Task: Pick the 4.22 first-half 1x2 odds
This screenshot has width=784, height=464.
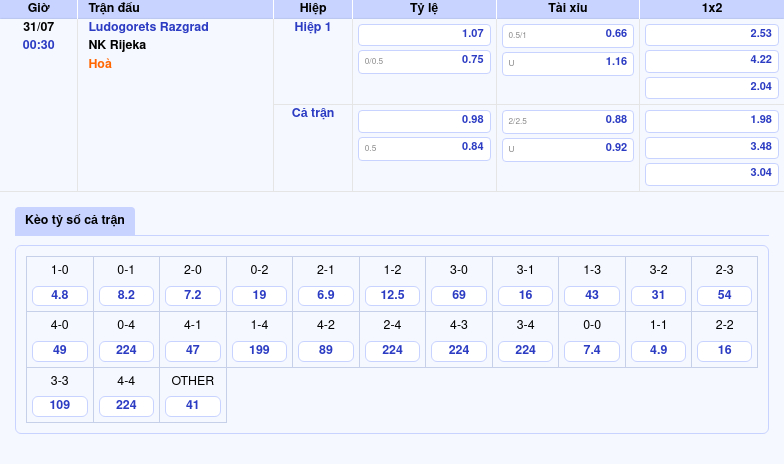Action: click(711, 60)
